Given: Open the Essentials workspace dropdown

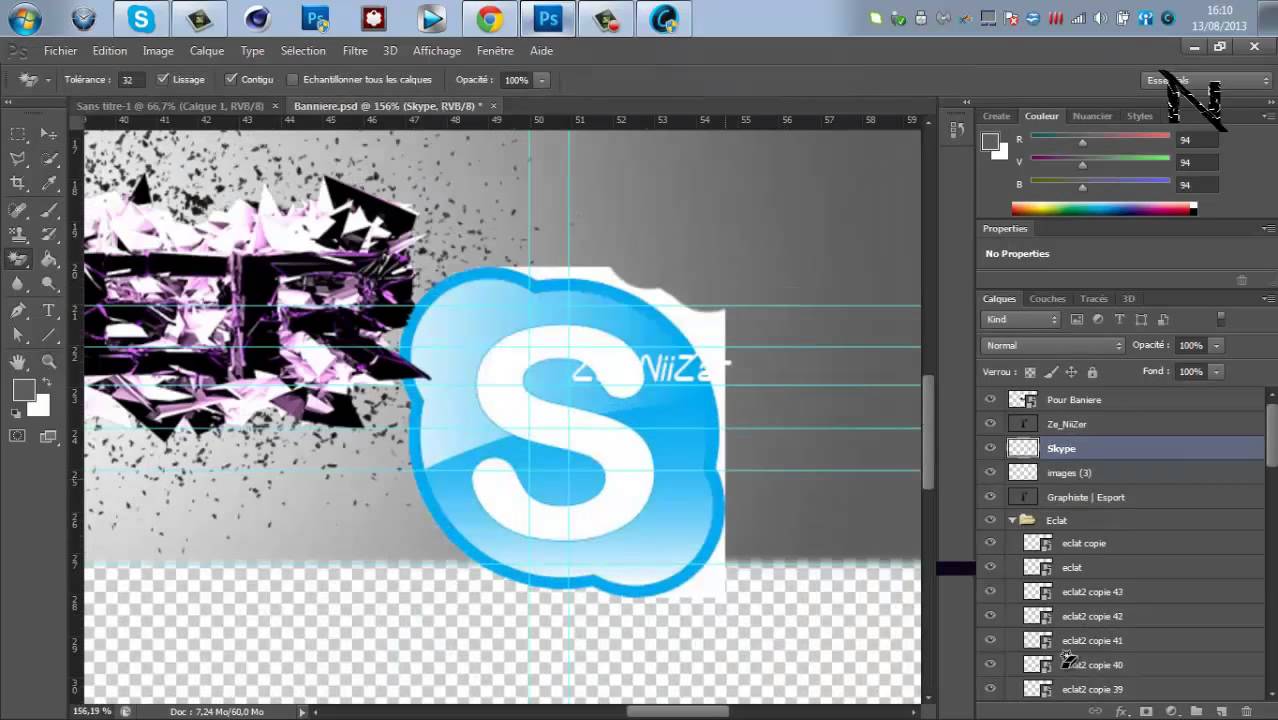Looking at the screenshot, I should [1207, 80].
